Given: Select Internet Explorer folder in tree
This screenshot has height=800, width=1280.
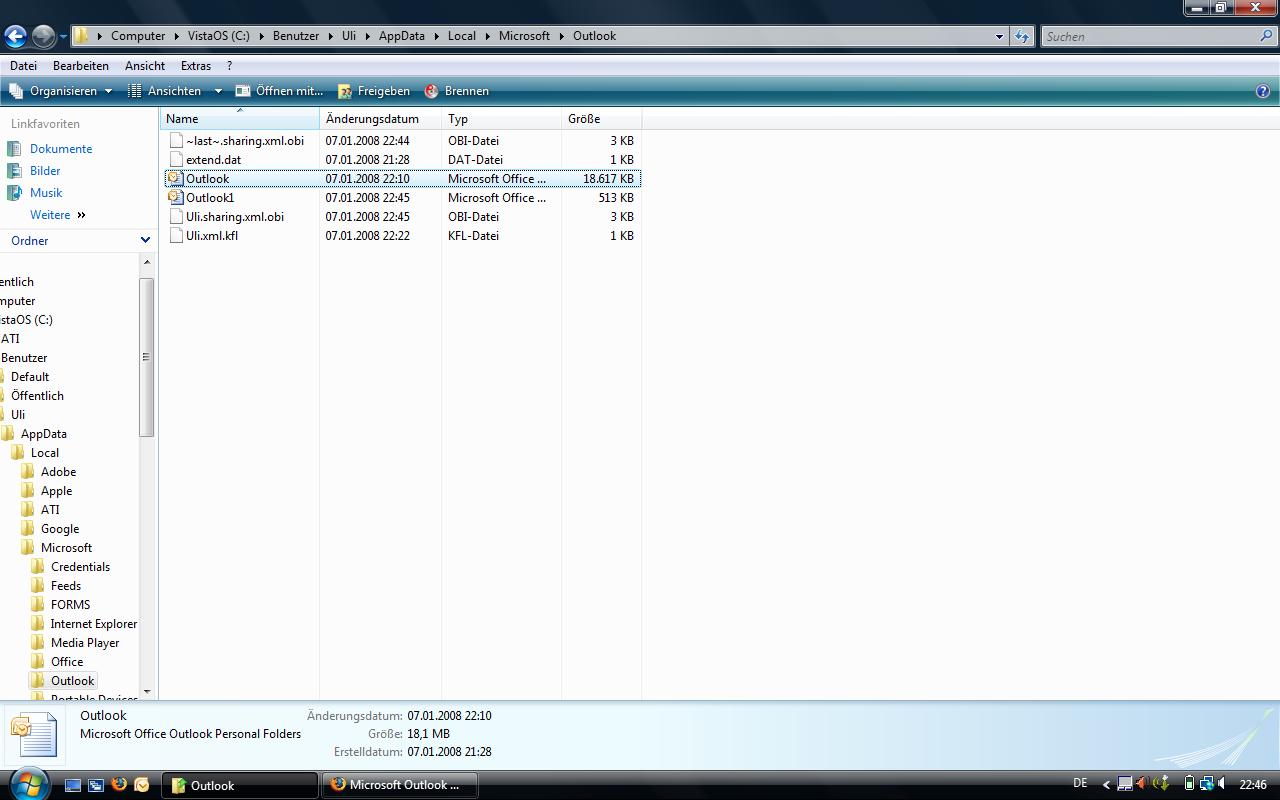Looking at the screenshot, I should pyautogui.click(x=93, y=624).
